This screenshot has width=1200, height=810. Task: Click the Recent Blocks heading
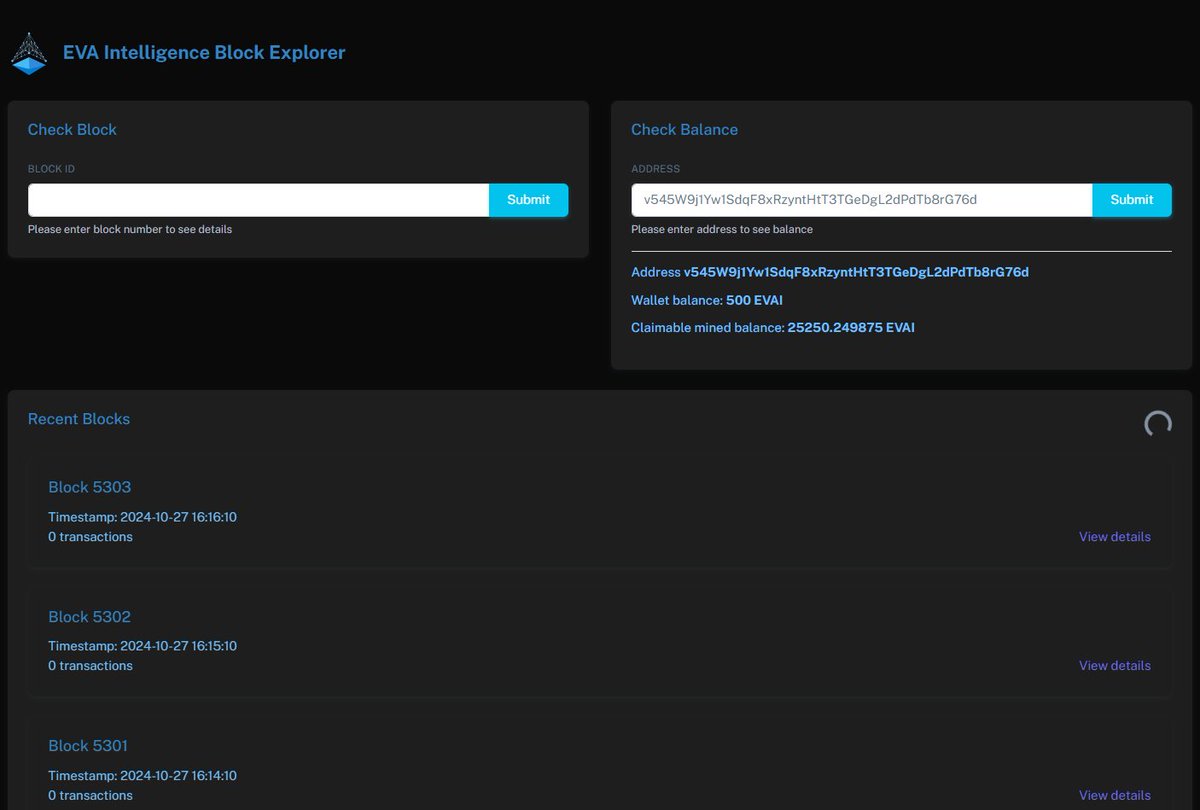pyautogui.click(x=79, y=419)
